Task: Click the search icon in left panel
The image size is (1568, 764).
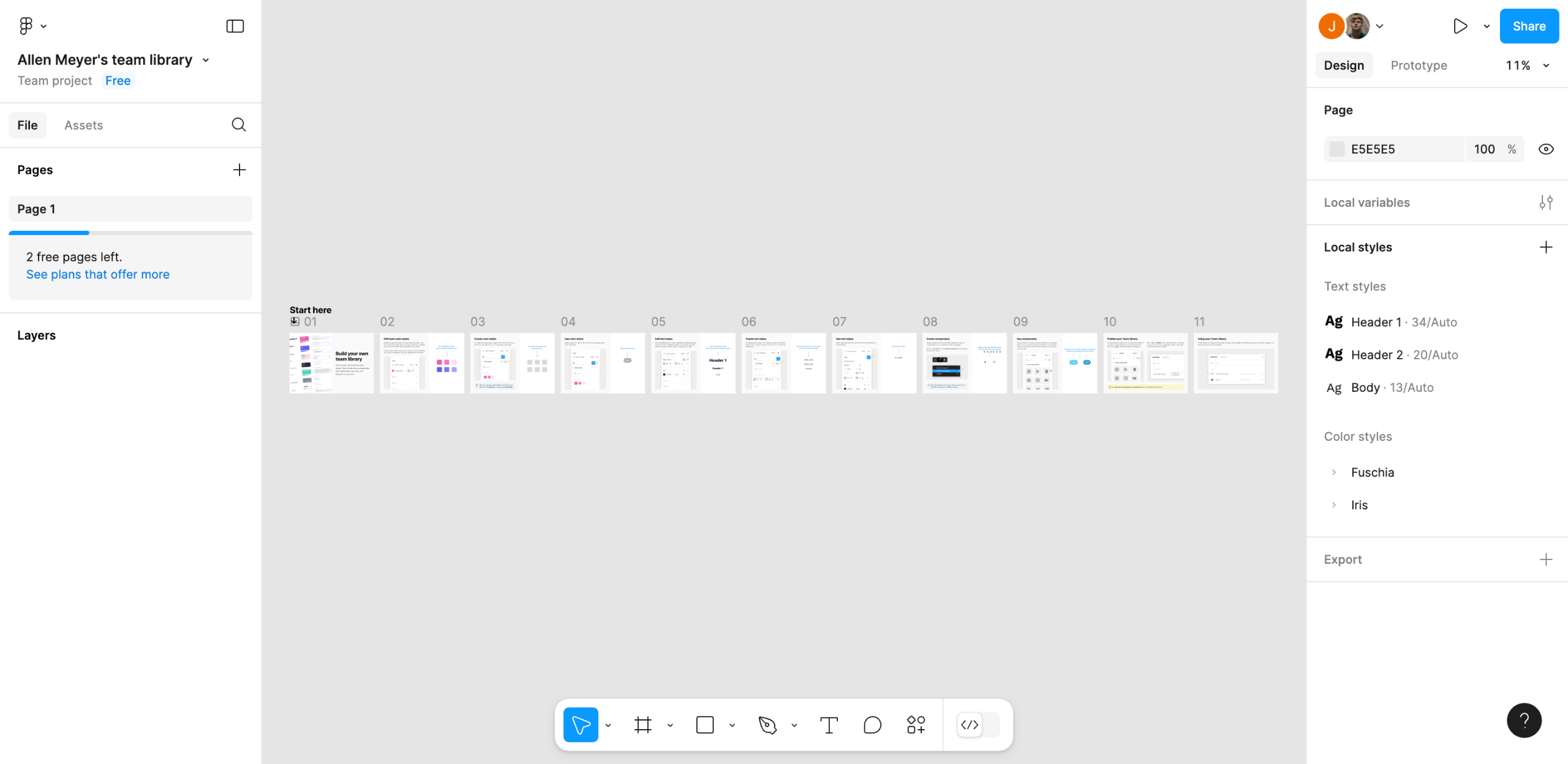Action: pos(239,125)
